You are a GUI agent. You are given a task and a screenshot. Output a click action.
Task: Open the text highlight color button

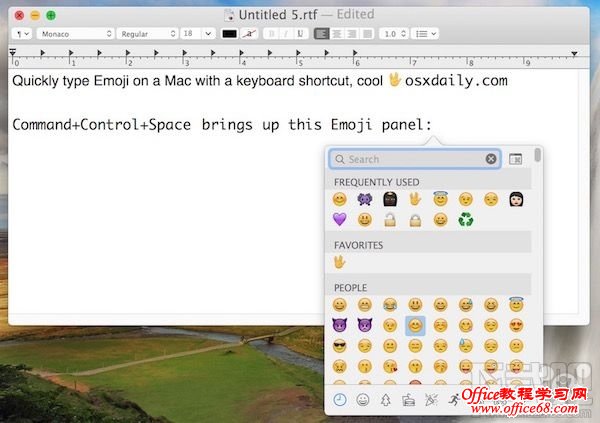tap(249, 34)
